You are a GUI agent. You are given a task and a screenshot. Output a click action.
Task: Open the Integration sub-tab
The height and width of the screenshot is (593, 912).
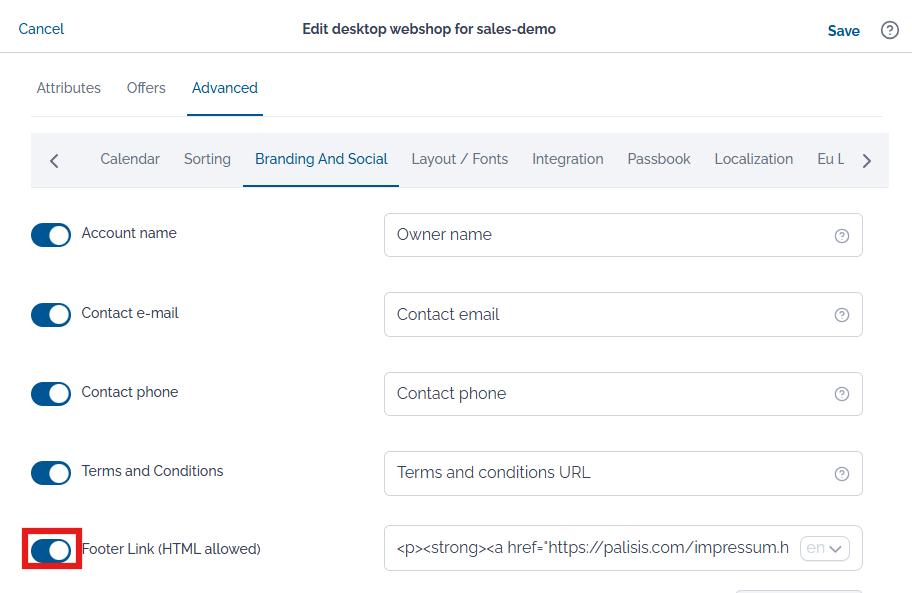[568, 159]
